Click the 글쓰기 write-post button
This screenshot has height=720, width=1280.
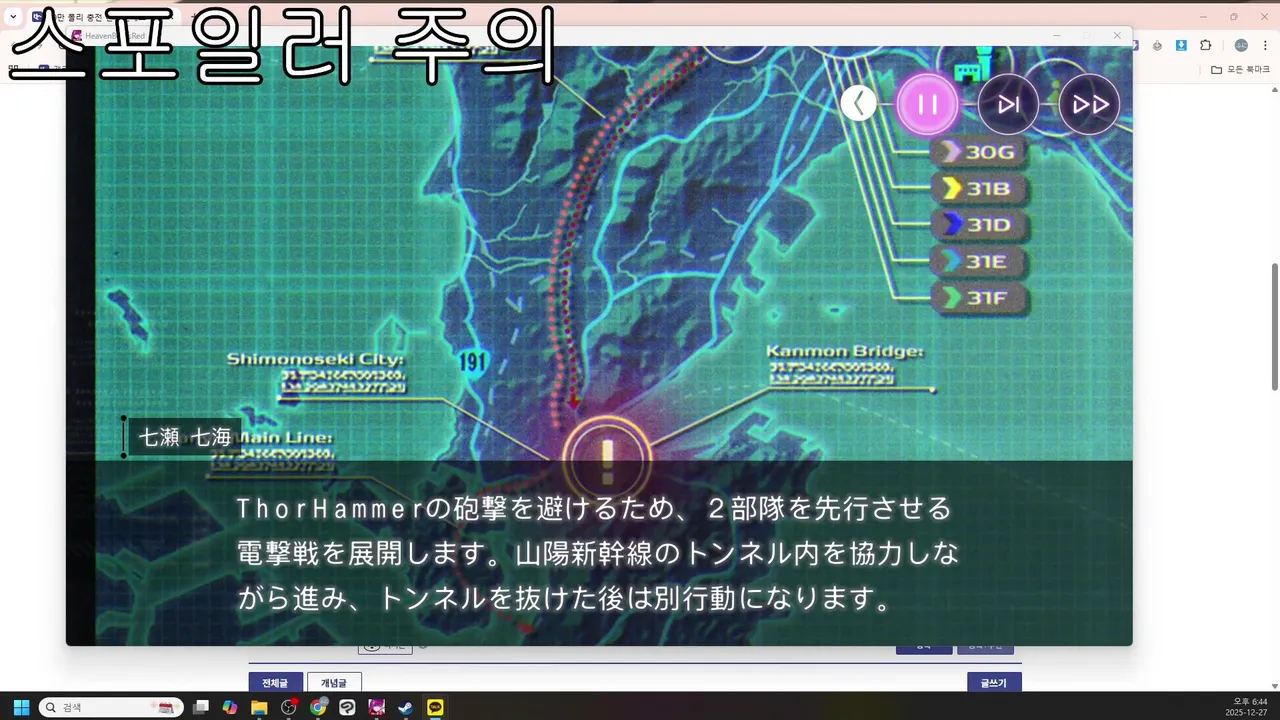click(994, 683)
